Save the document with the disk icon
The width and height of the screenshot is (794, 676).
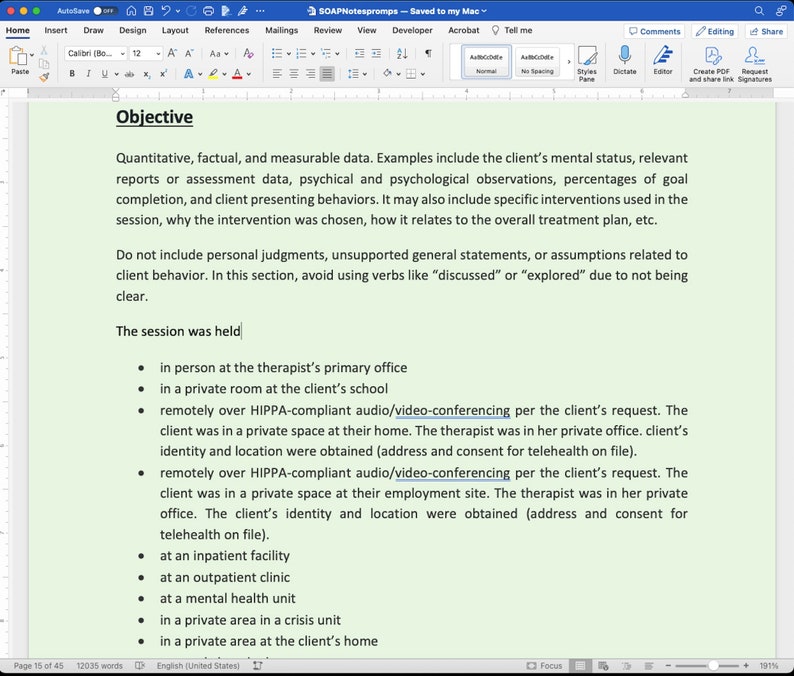[148, 11]
